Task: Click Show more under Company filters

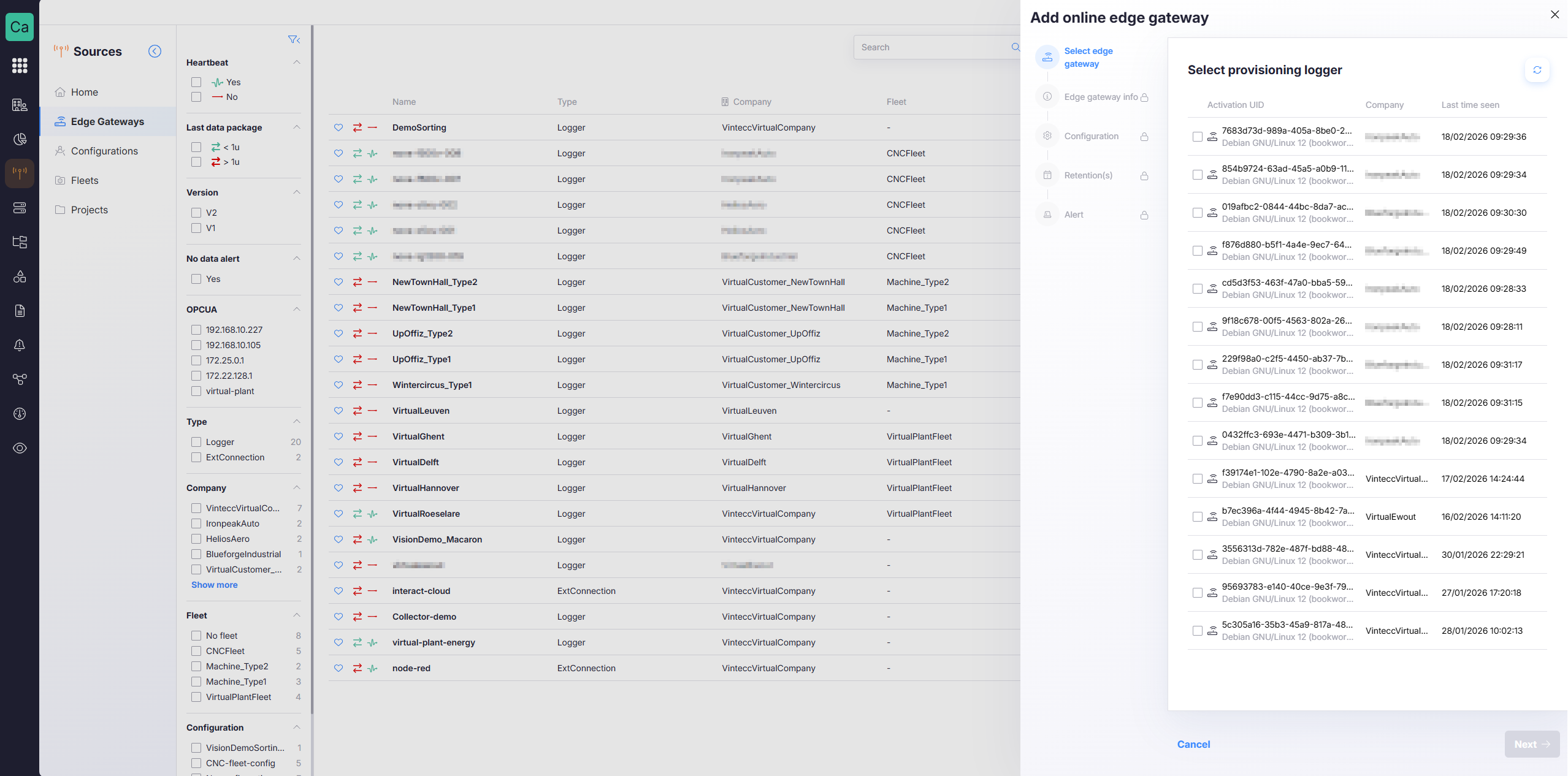Action: pos(214,585)
